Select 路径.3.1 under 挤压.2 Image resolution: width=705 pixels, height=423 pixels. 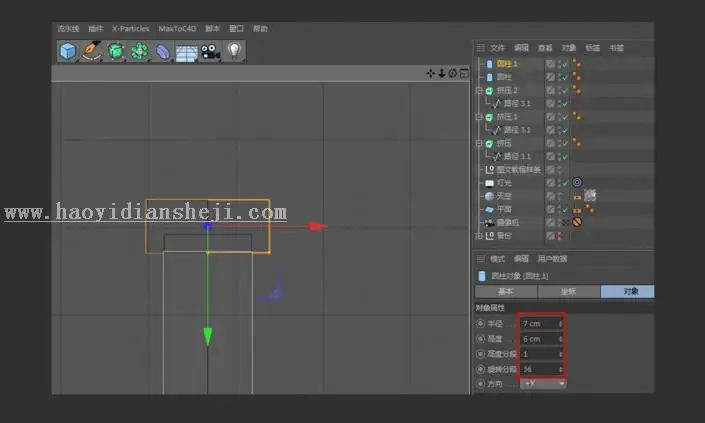[517, 104]
